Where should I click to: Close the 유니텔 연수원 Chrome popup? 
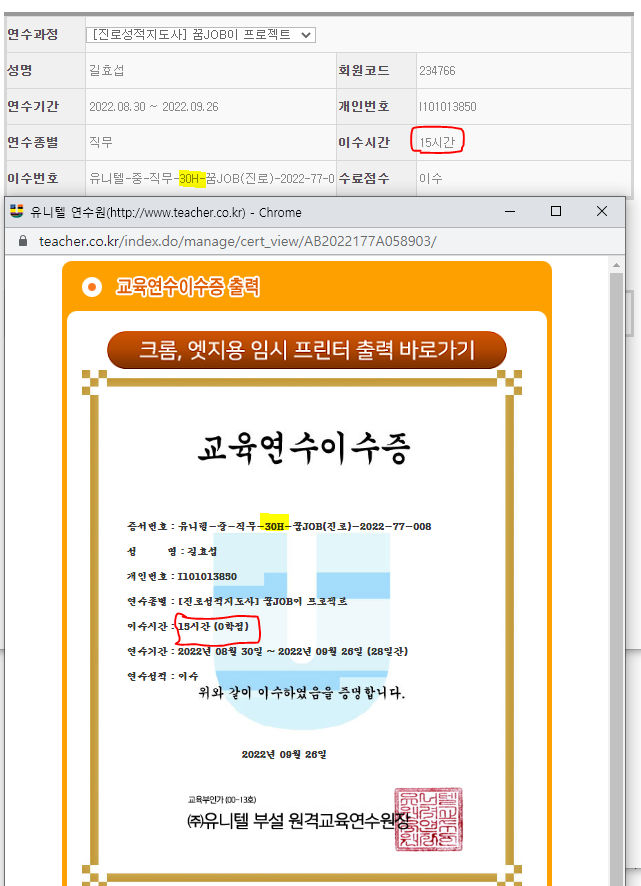coord(602,211)
